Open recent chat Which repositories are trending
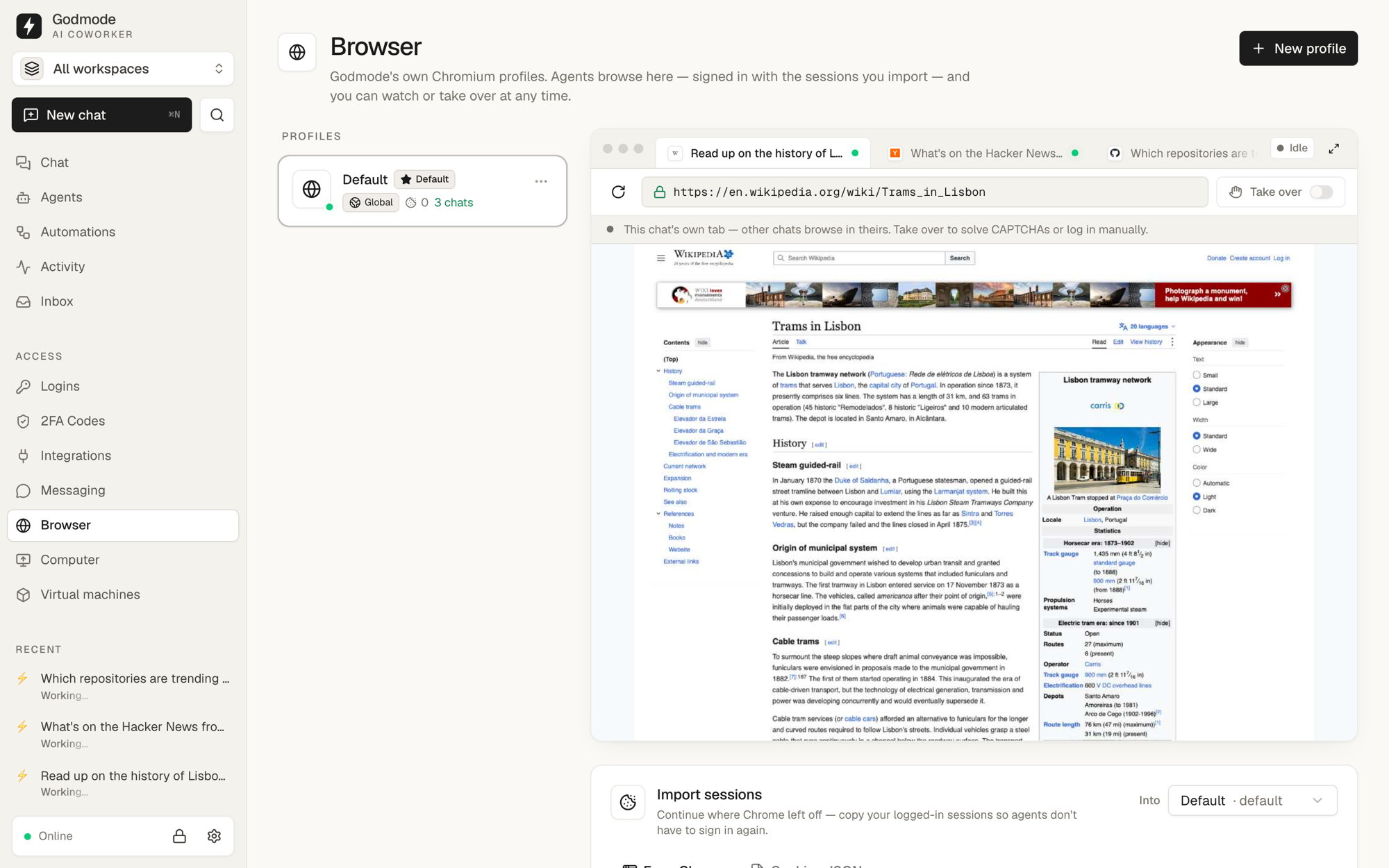The image size is (1389, 868). (123, 685)
